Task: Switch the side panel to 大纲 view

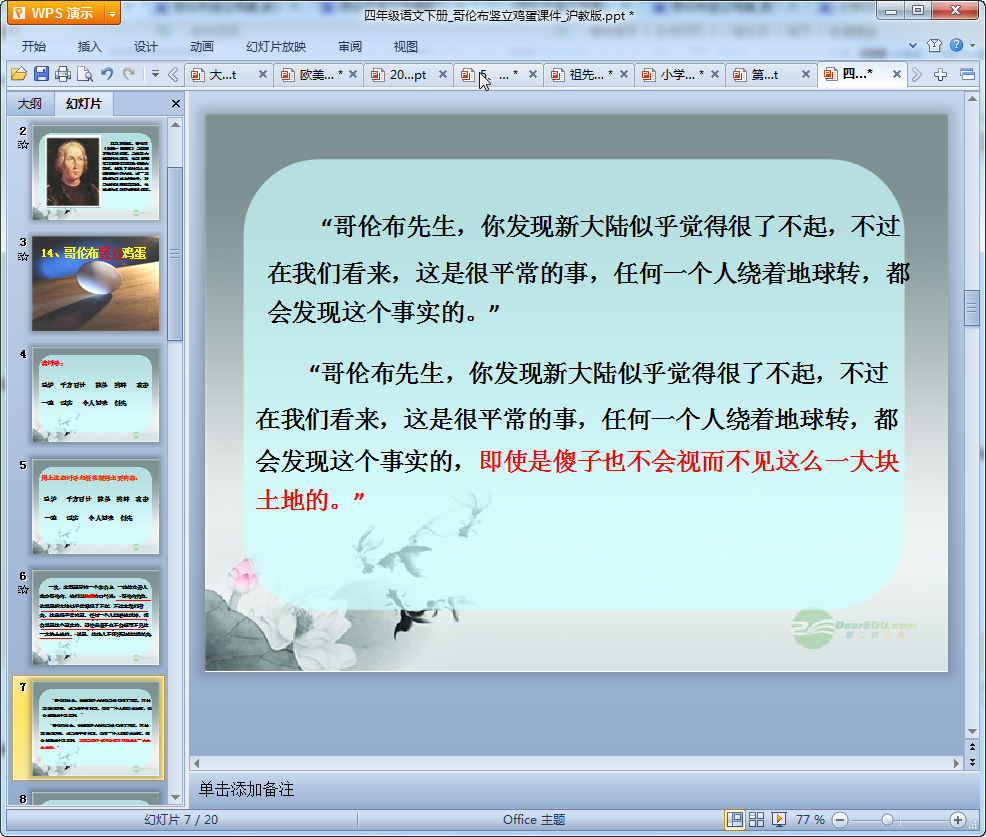Action: point(30,104)
